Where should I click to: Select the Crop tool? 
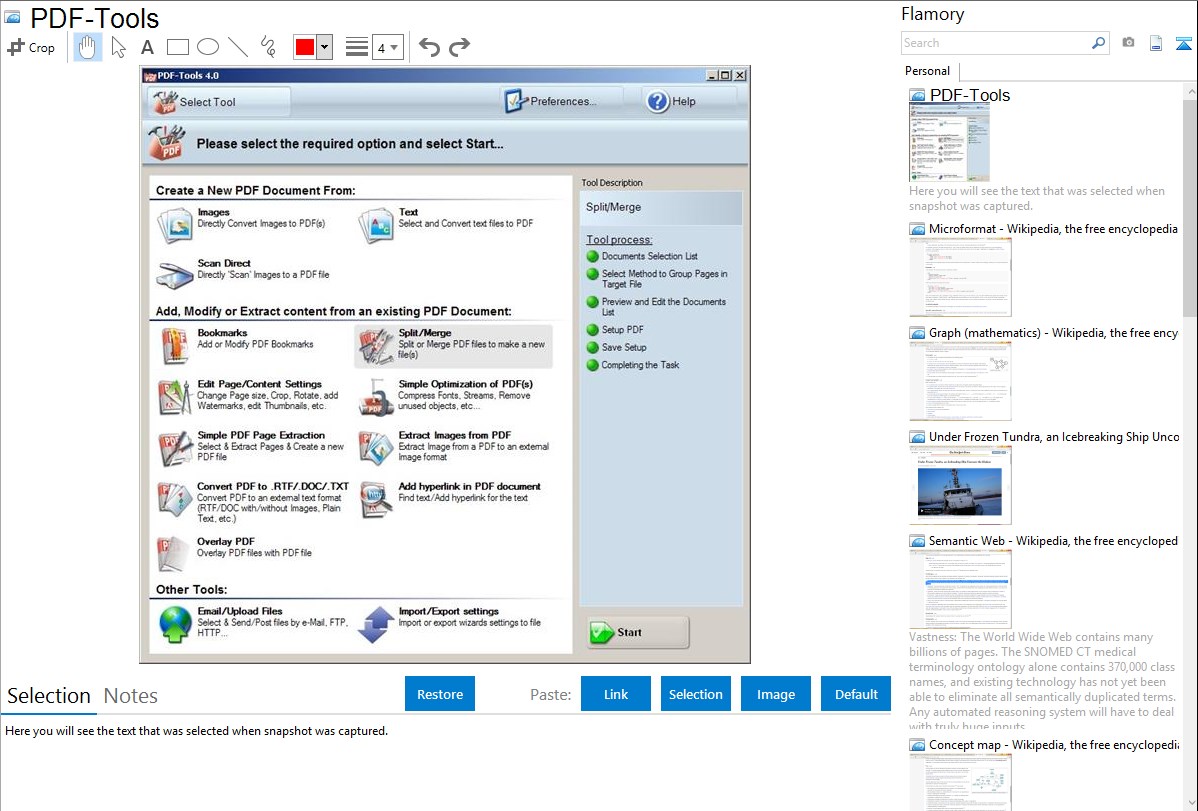click(31, 47)
